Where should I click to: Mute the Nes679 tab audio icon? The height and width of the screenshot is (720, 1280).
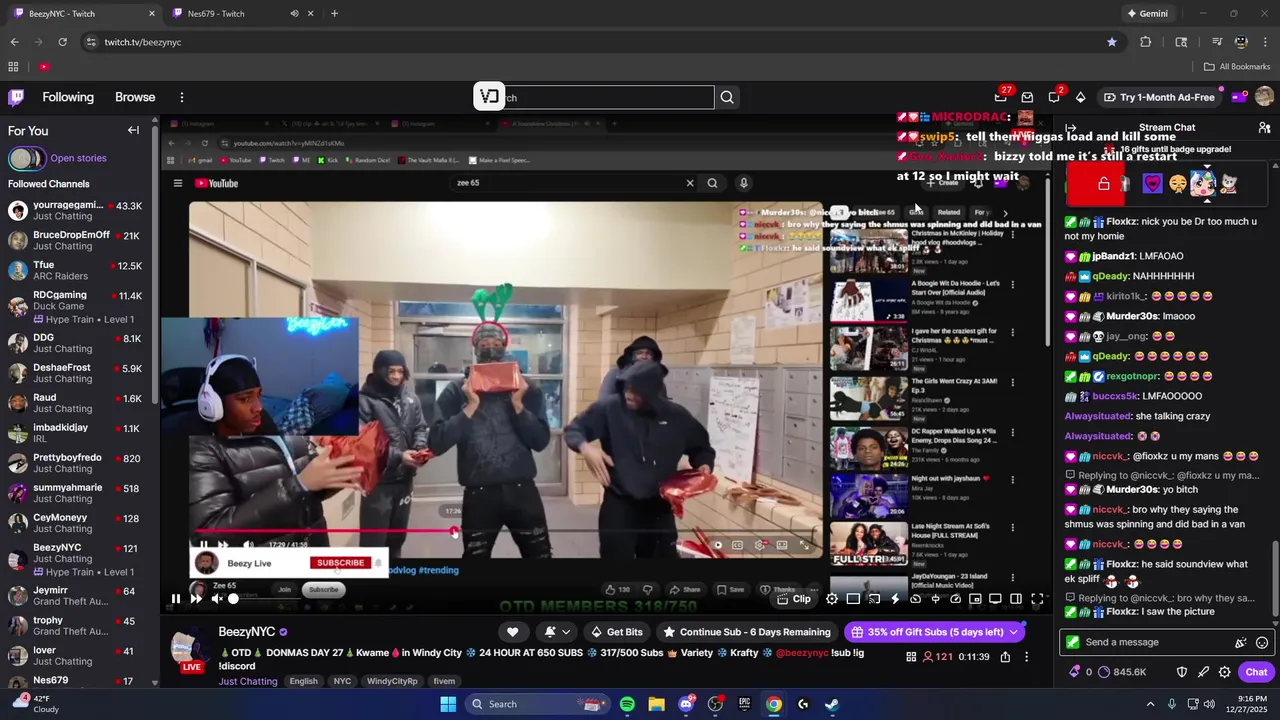pos(294,14)
